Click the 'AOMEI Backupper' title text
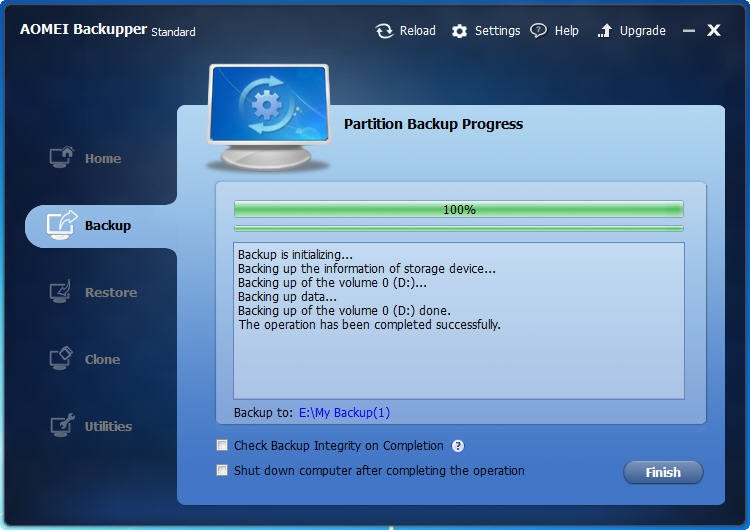750x530 pixels. tap(83, 29)
